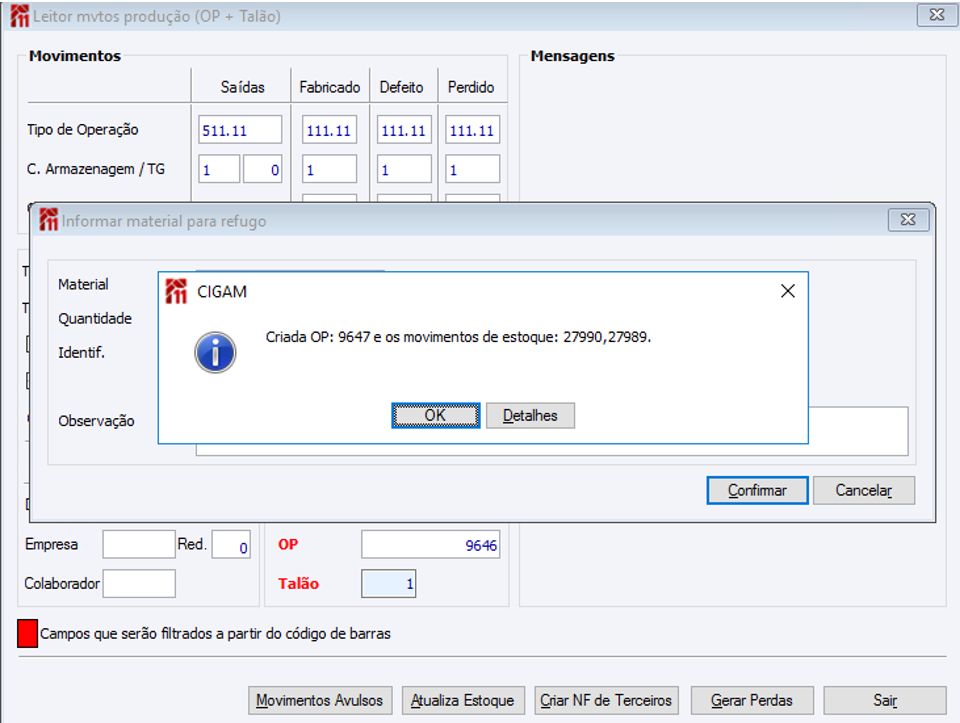Viewport: 960px width, 723px height.
Task: Click the Colaborador label
Action: (62, 583)
